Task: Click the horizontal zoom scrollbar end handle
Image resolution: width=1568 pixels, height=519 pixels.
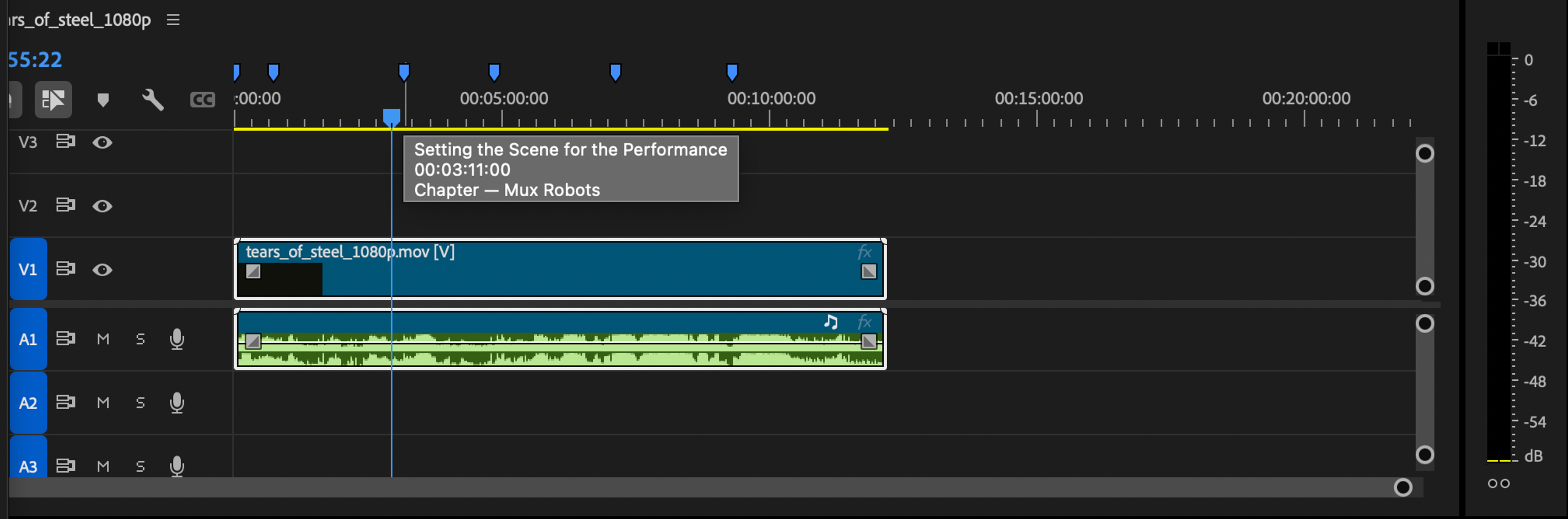Action: tap(1403, 487)
